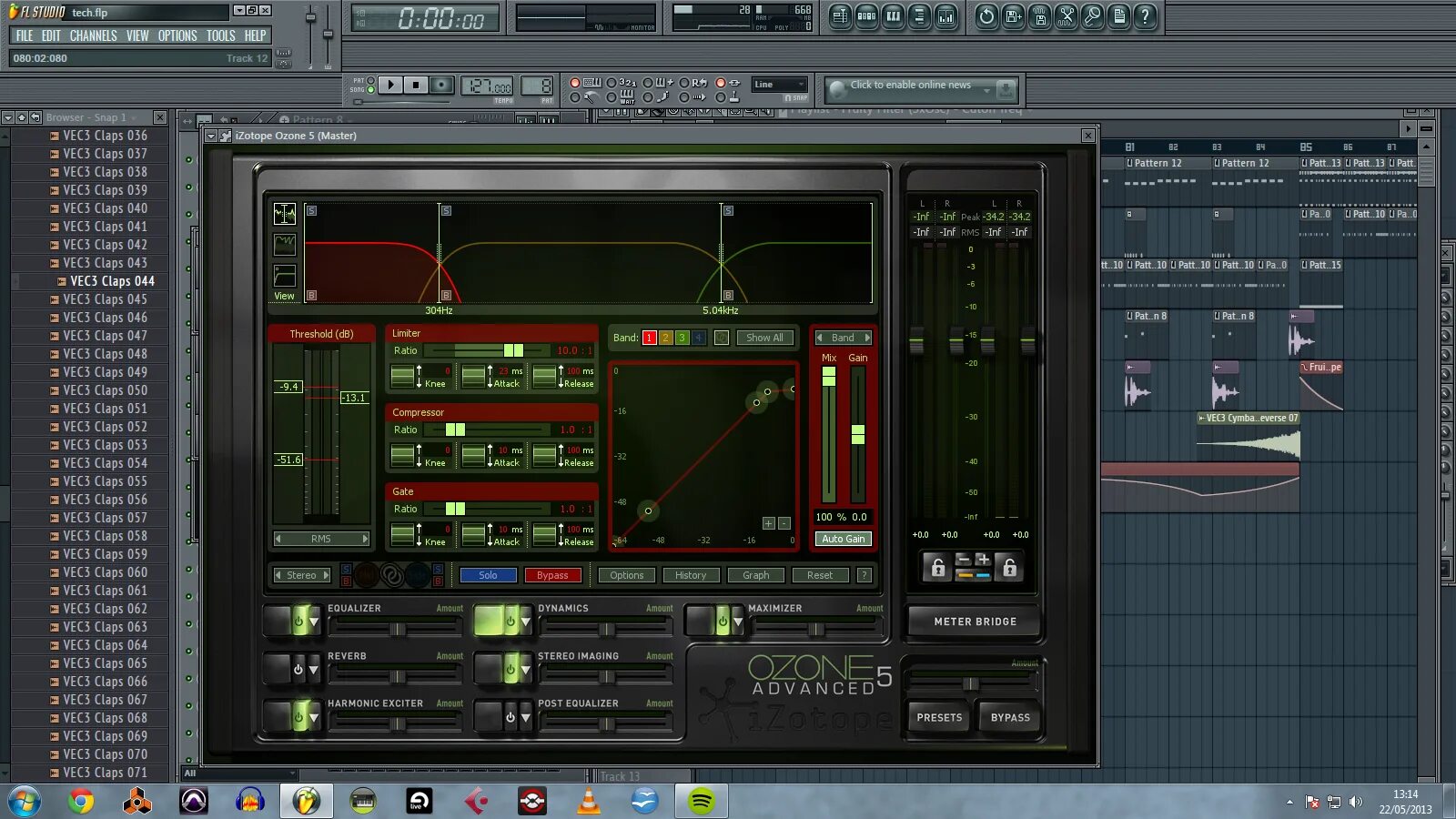
Task: Select Pat mode radio button
Action: 369,81
